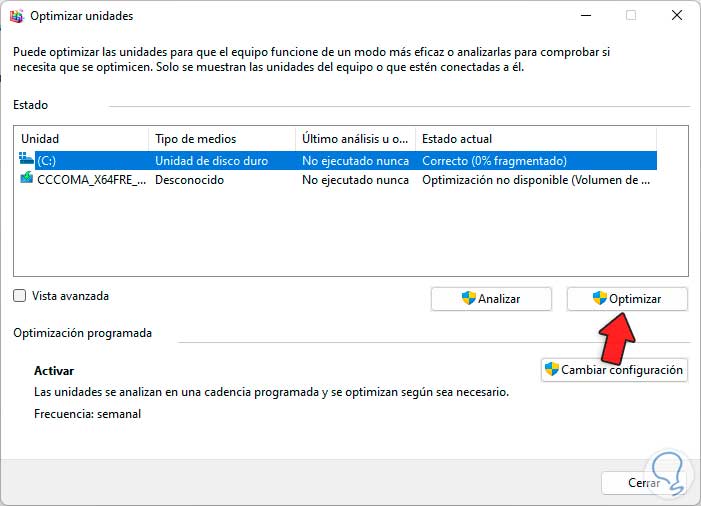Click the shield icon on Cambiar configuración
Screen dimensions: 701x506
[x=551, y=370]
